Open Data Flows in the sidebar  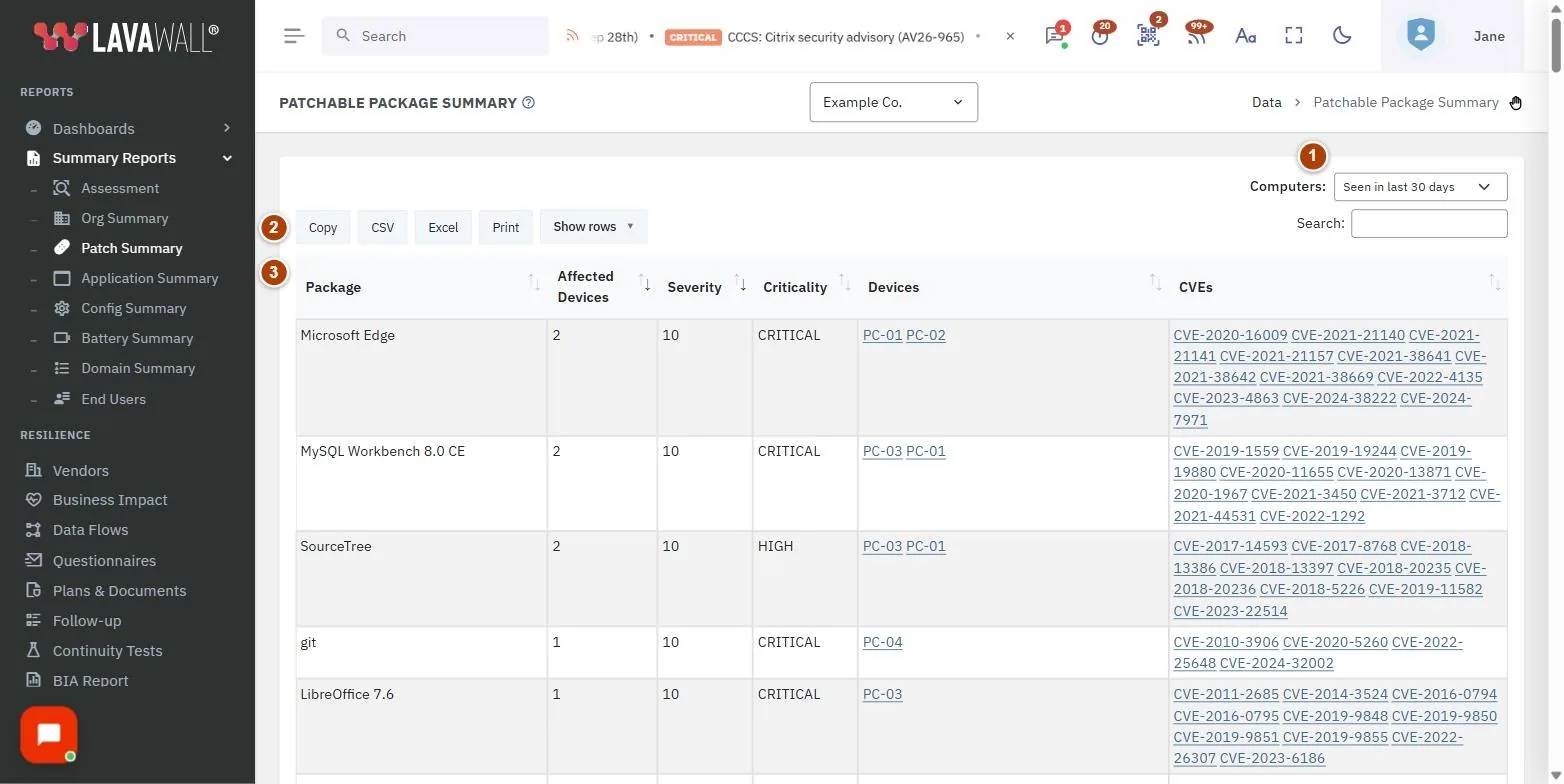click(90, 530)
